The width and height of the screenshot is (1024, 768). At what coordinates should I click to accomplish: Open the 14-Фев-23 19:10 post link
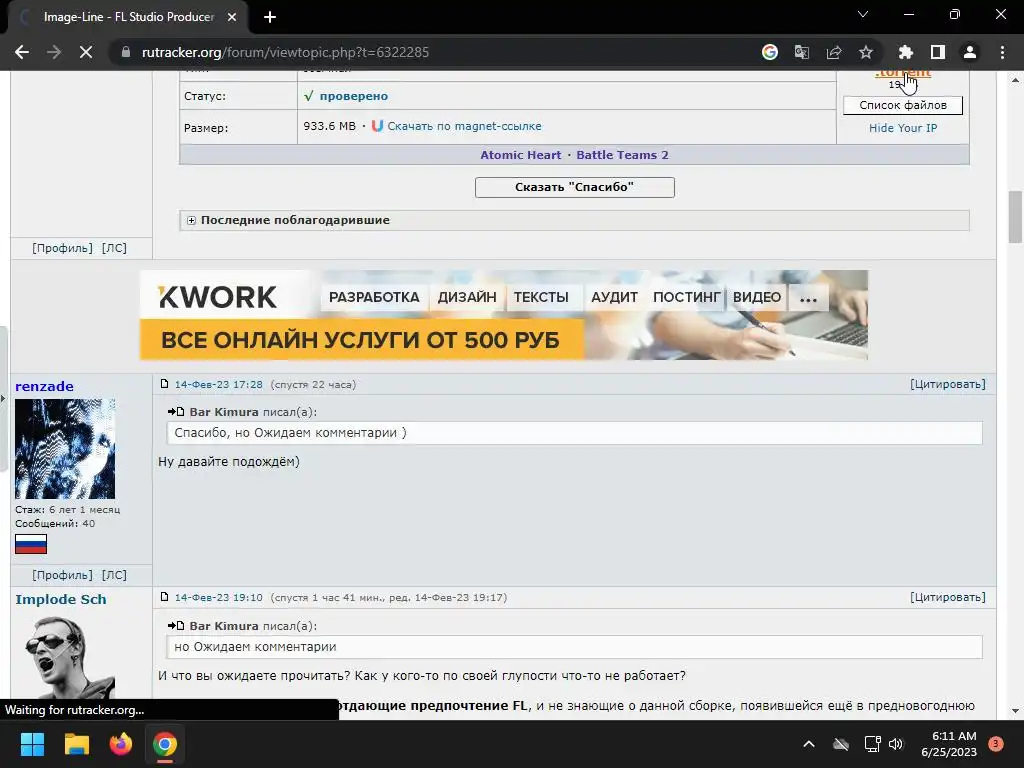tap(218, 598)
